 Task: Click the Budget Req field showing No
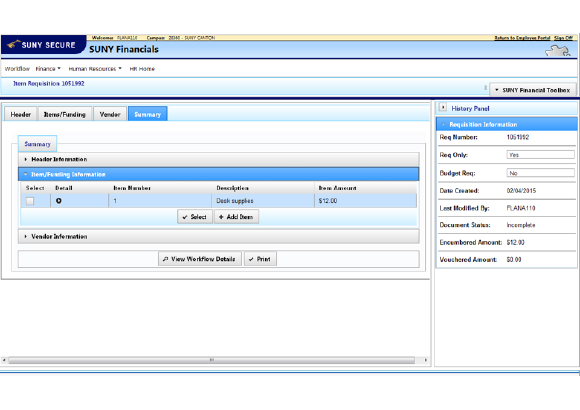[x=540, y=173]
